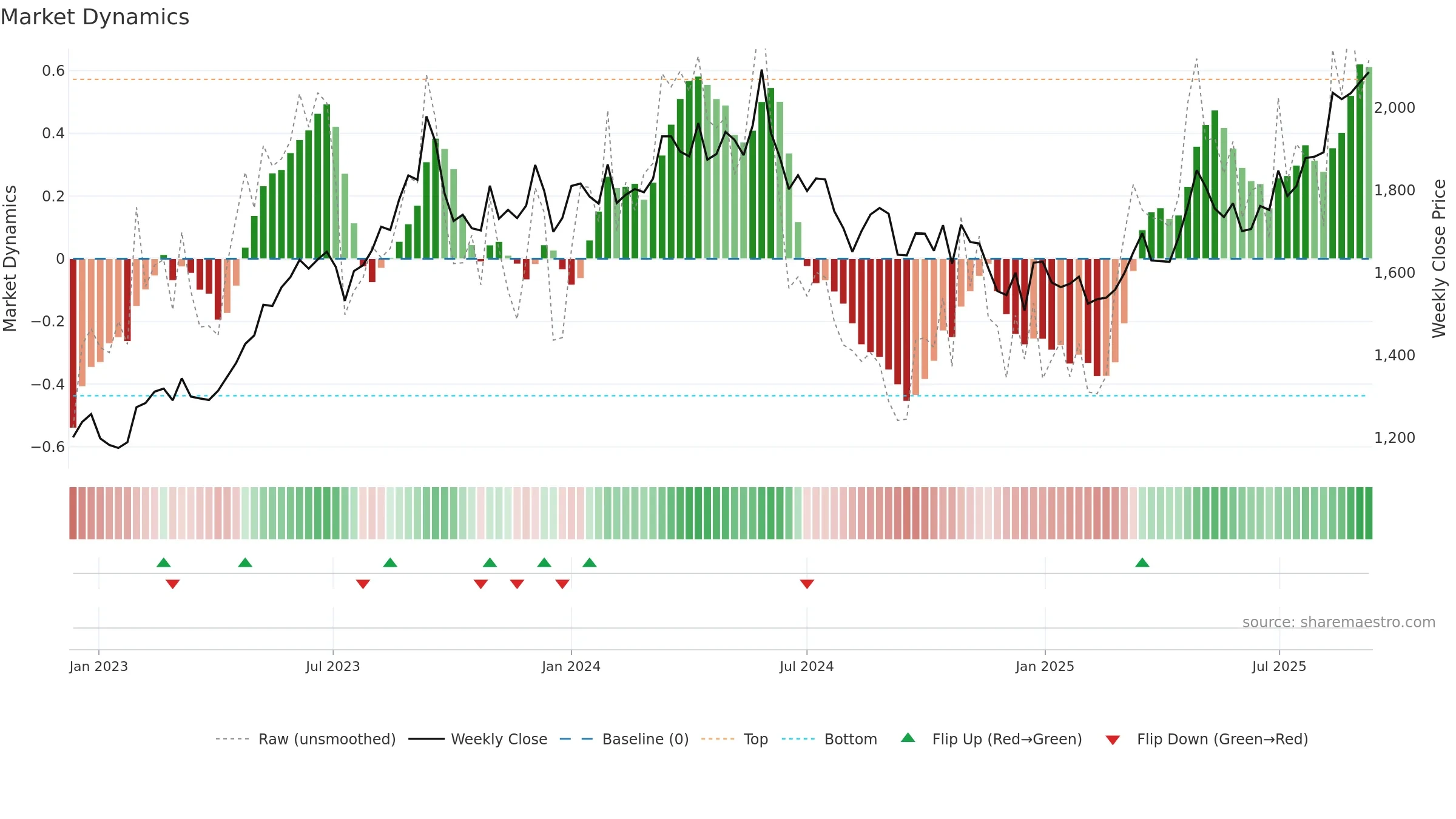Screen dimensions: 1456x819
Task: Click the flip-down marker at Jul 2024
Action: pos(807,584)
